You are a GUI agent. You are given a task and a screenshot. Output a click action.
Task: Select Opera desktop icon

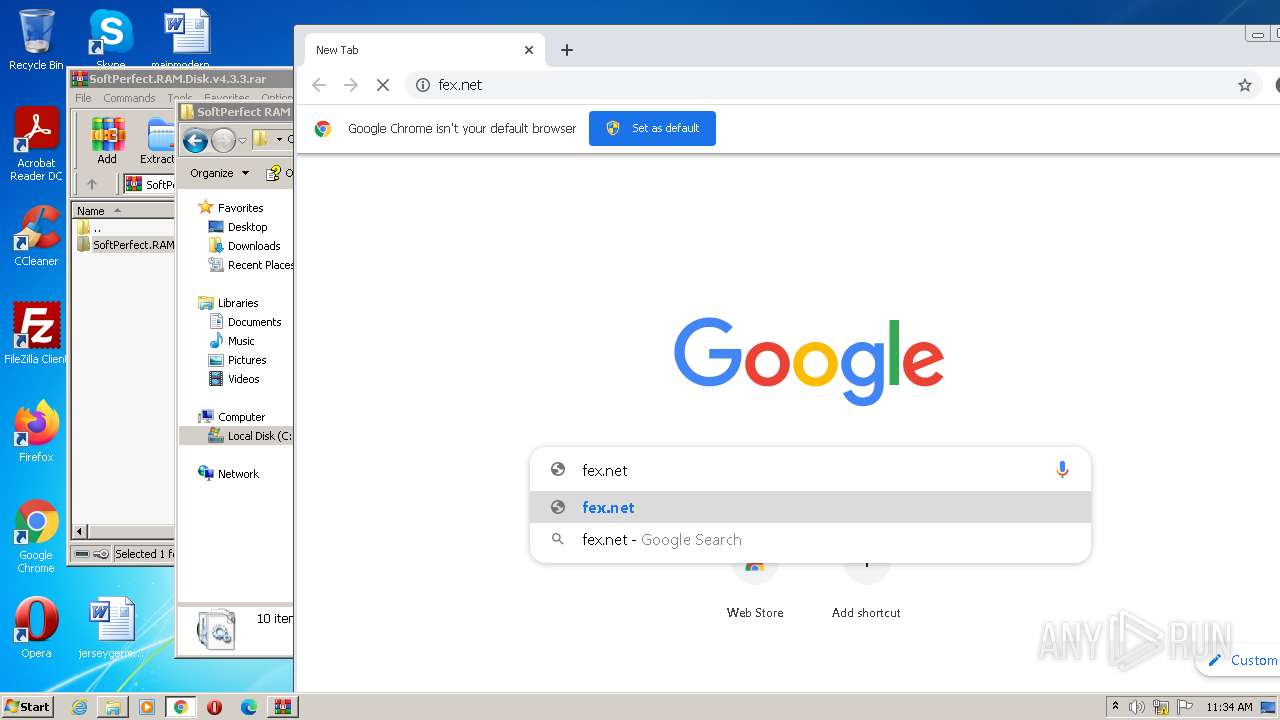[36, 628]
